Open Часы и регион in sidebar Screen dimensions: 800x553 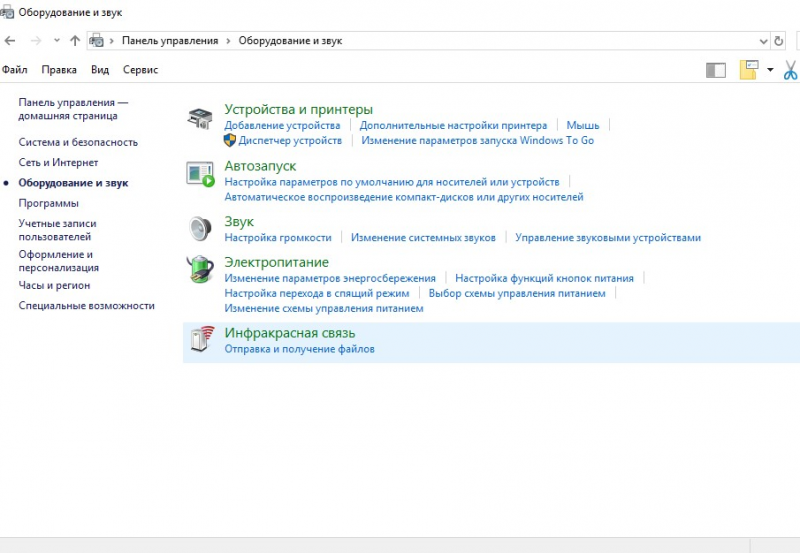coord(54,286)
